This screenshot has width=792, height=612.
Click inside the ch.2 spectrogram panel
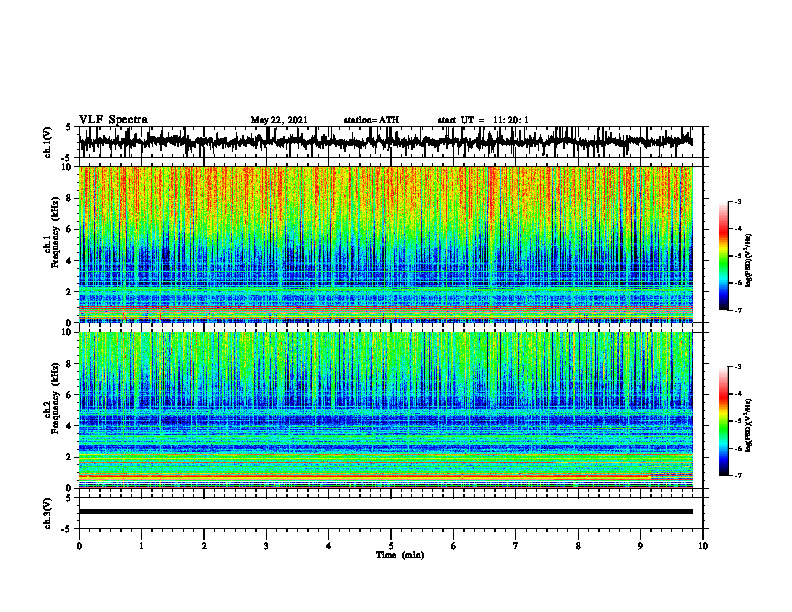click(x=385, y=410)
